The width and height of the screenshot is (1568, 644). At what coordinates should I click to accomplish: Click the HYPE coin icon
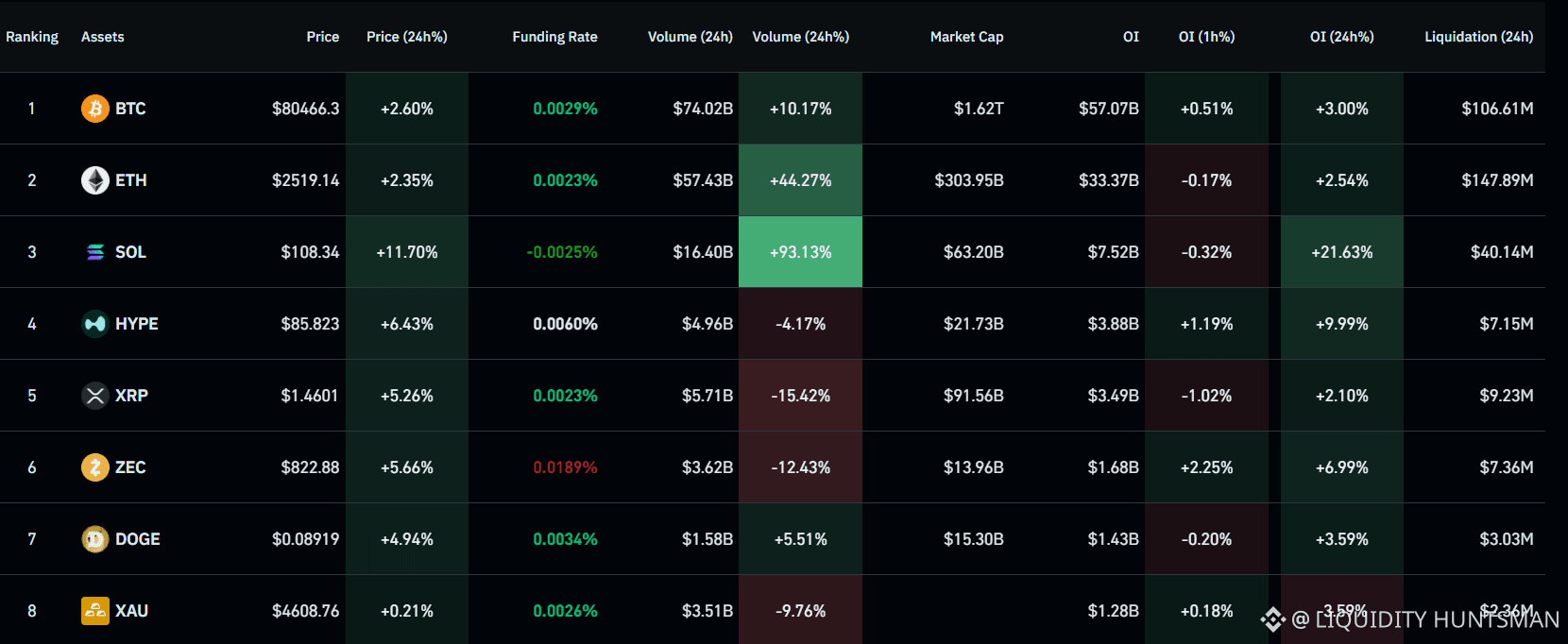pyautogui.click(x=95, y=324)
